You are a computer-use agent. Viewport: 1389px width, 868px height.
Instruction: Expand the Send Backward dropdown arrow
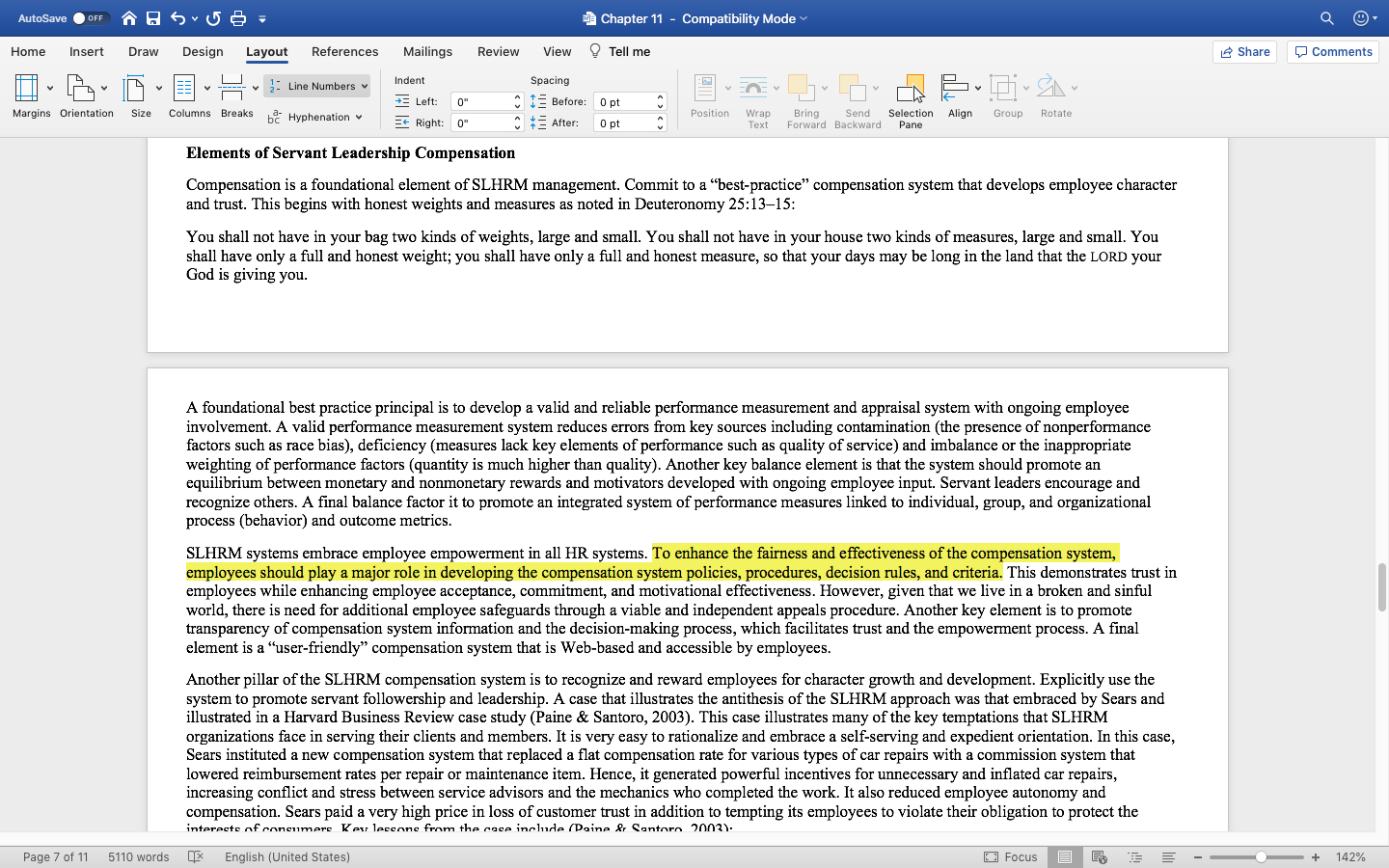[876, 88]
